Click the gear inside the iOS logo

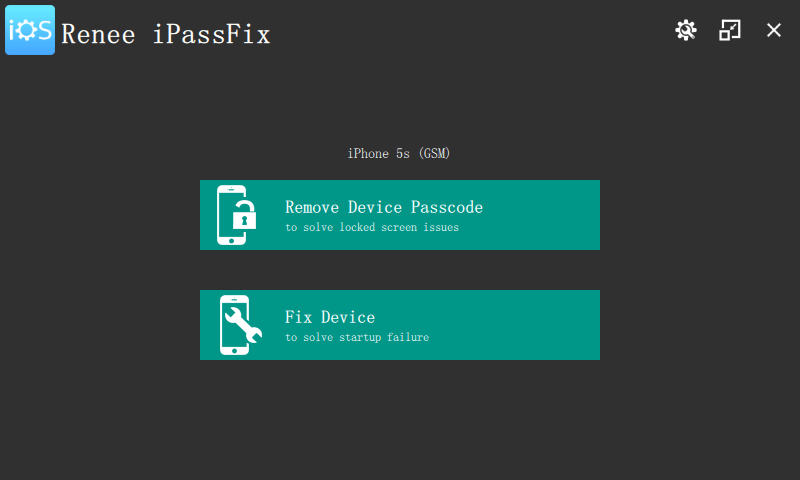click(x=29, y=30)
